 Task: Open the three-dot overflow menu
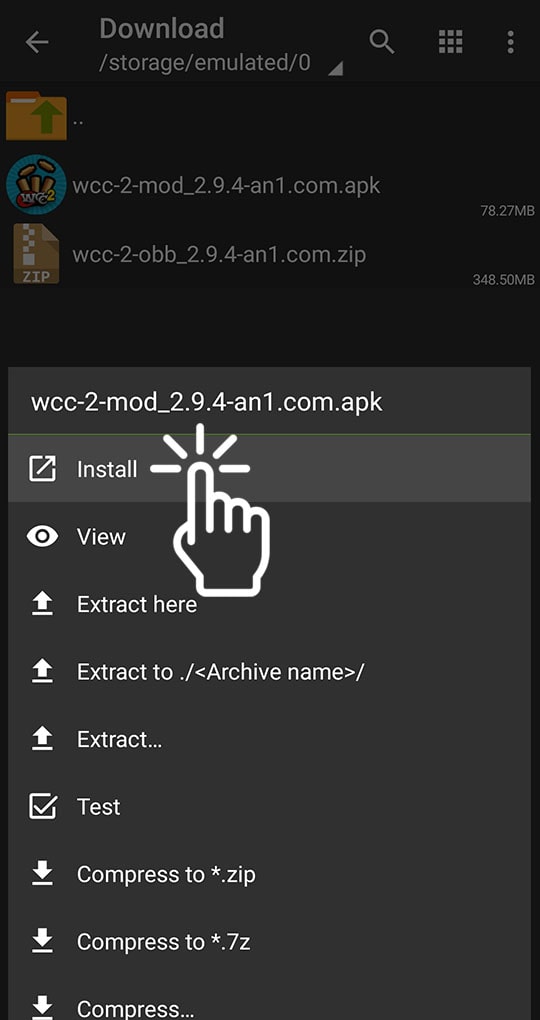tap(511, 42)
